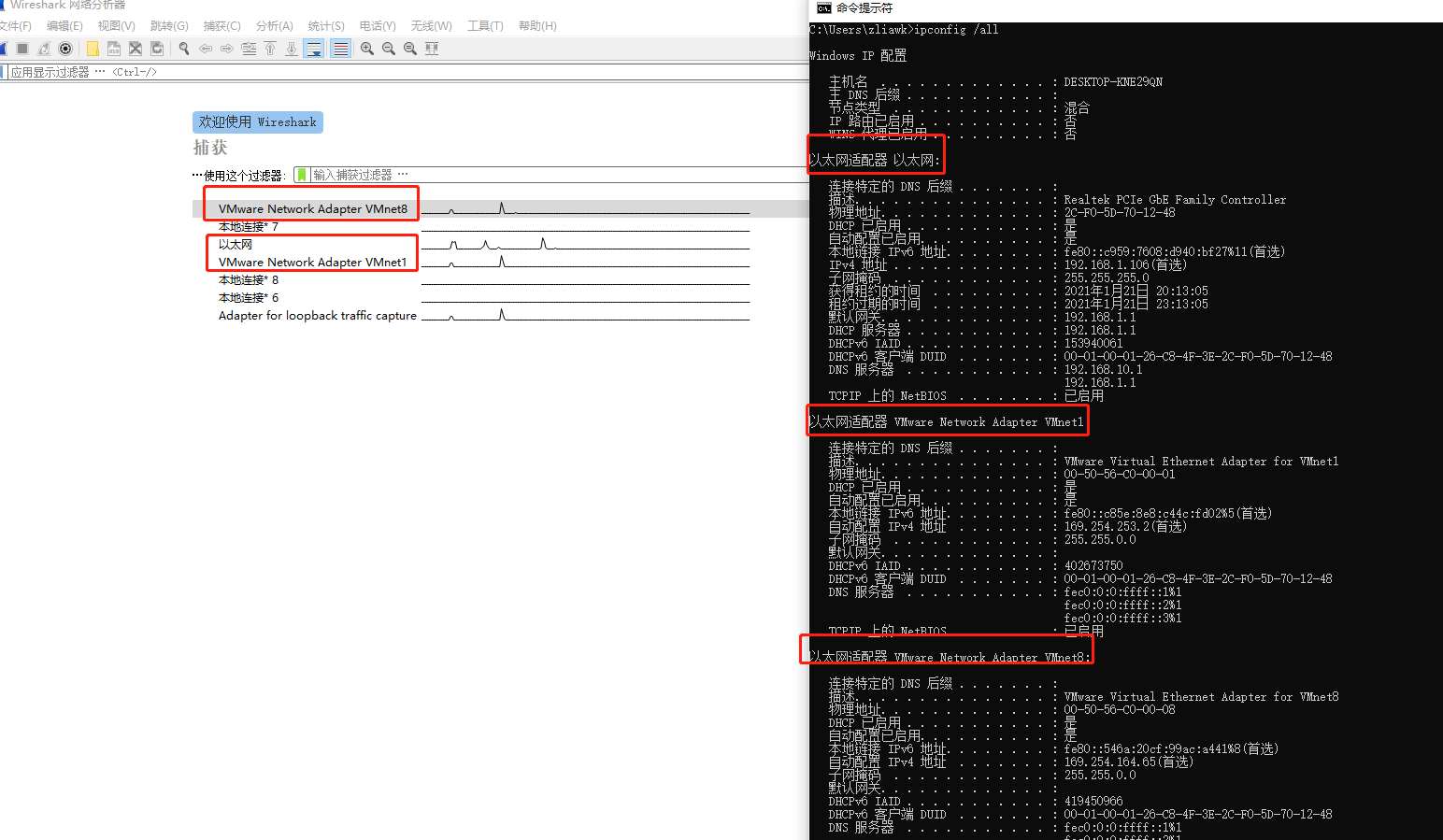Click the command prompt window icon
The height and width of the screenshot is (840, 1443).
tap(823, 8)
